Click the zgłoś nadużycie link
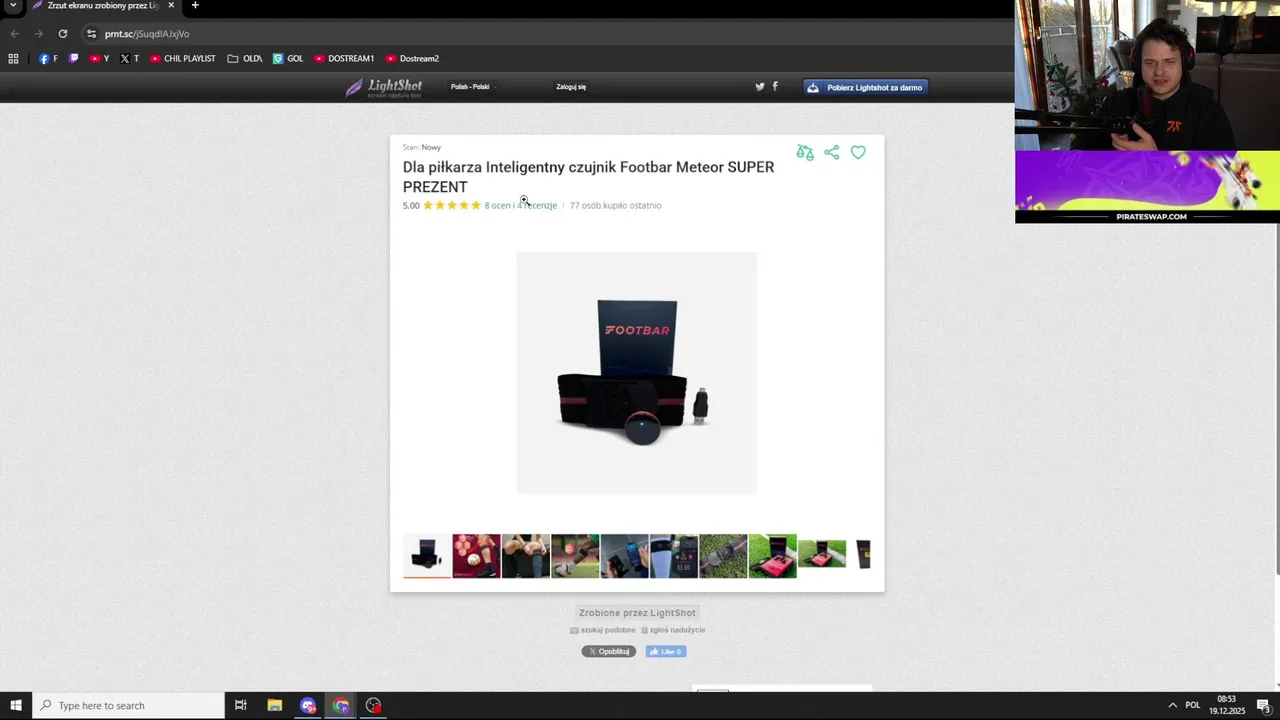The image size is (1280, 720). pos(673,630)
